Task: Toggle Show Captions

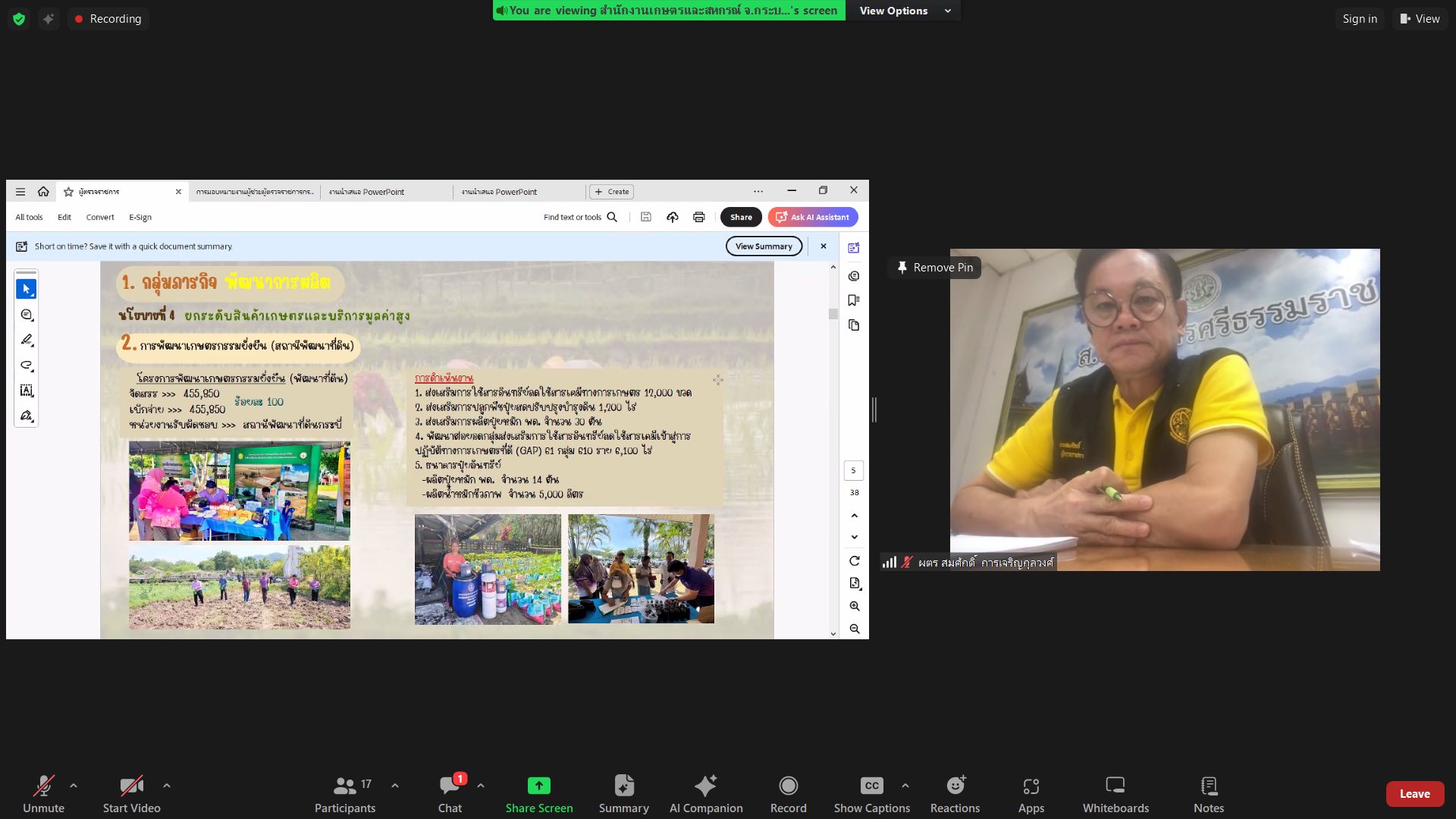Action: pos(871,793)
